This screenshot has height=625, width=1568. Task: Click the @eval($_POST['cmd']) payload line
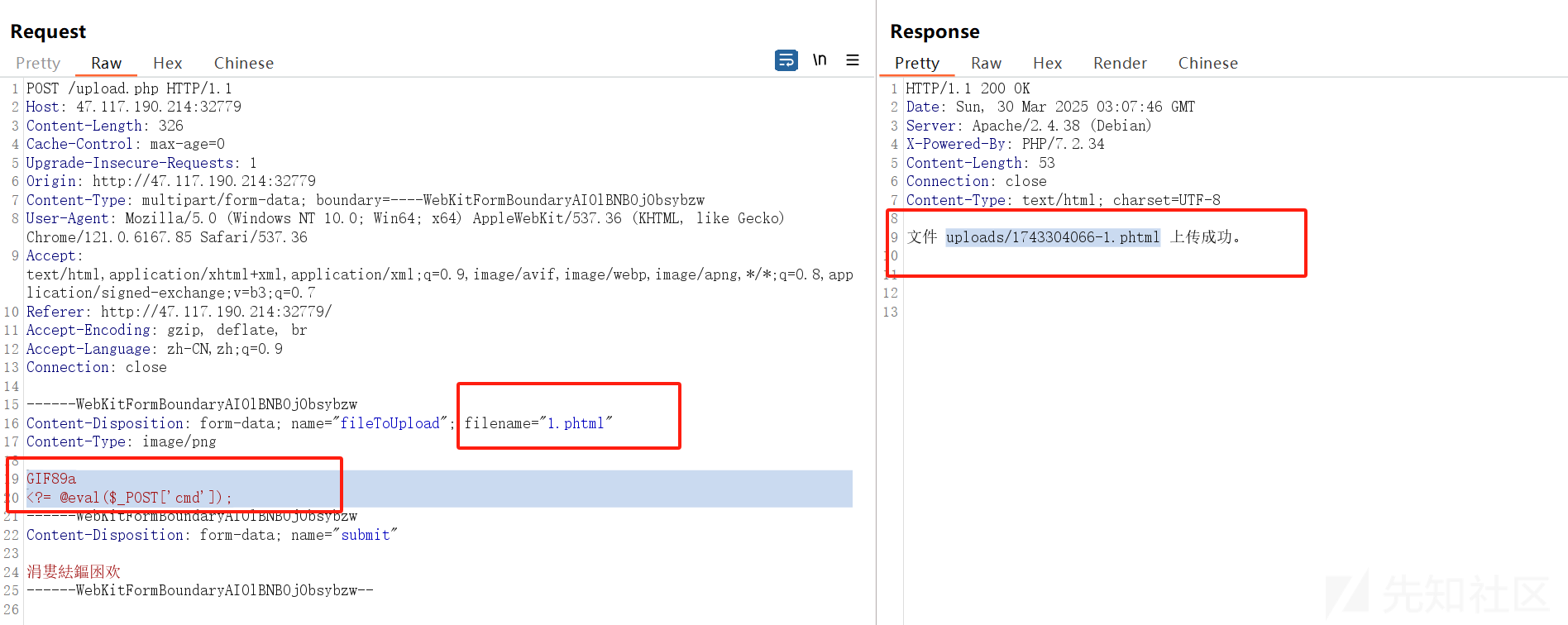tap(129, 498)
